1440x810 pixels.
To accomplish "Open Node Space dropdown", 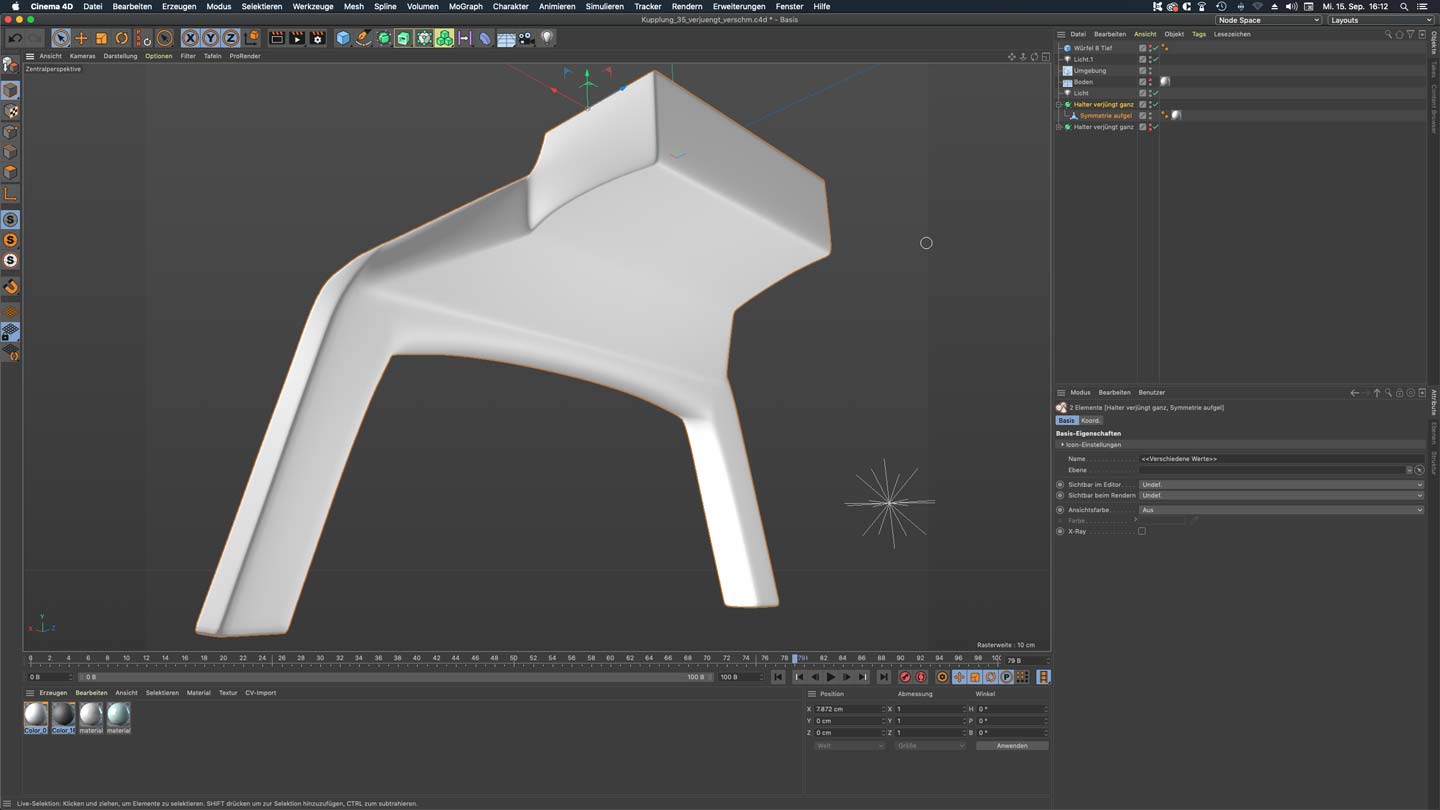I will (x=1268, y=20).
